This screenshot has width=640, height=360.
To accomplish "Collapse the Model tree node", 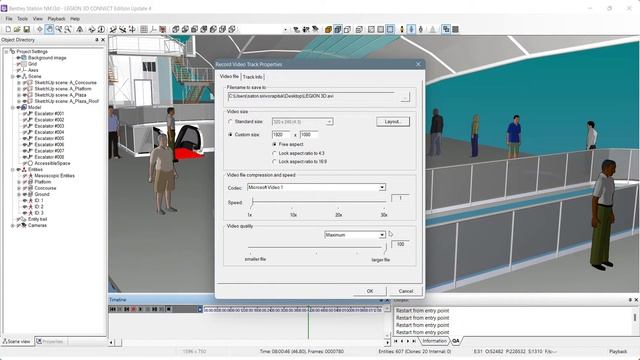I will click(13, 107).
